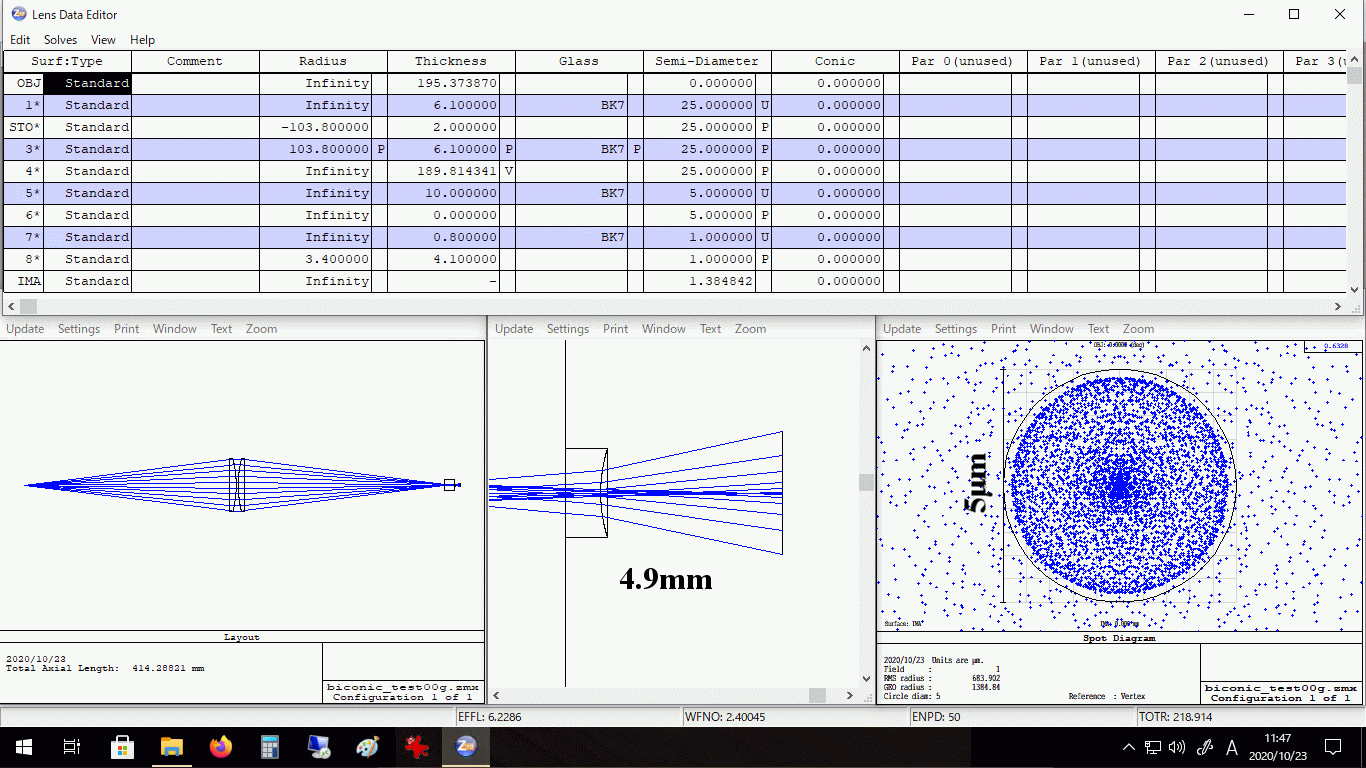Image resolution: width=1366 pixels, height=768 pixels.
Task: Click the U solve marker on surface 7 semi-diameter
Action: [764, 237]
